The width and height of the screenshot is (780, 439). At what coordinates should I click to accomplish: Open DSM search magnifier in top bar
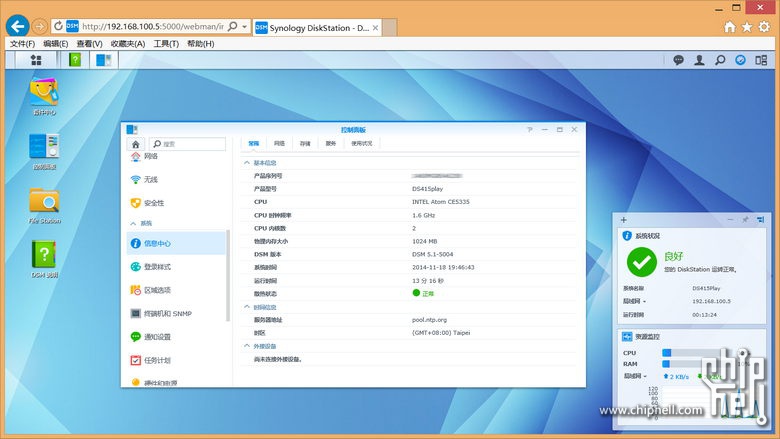point(720,60)
